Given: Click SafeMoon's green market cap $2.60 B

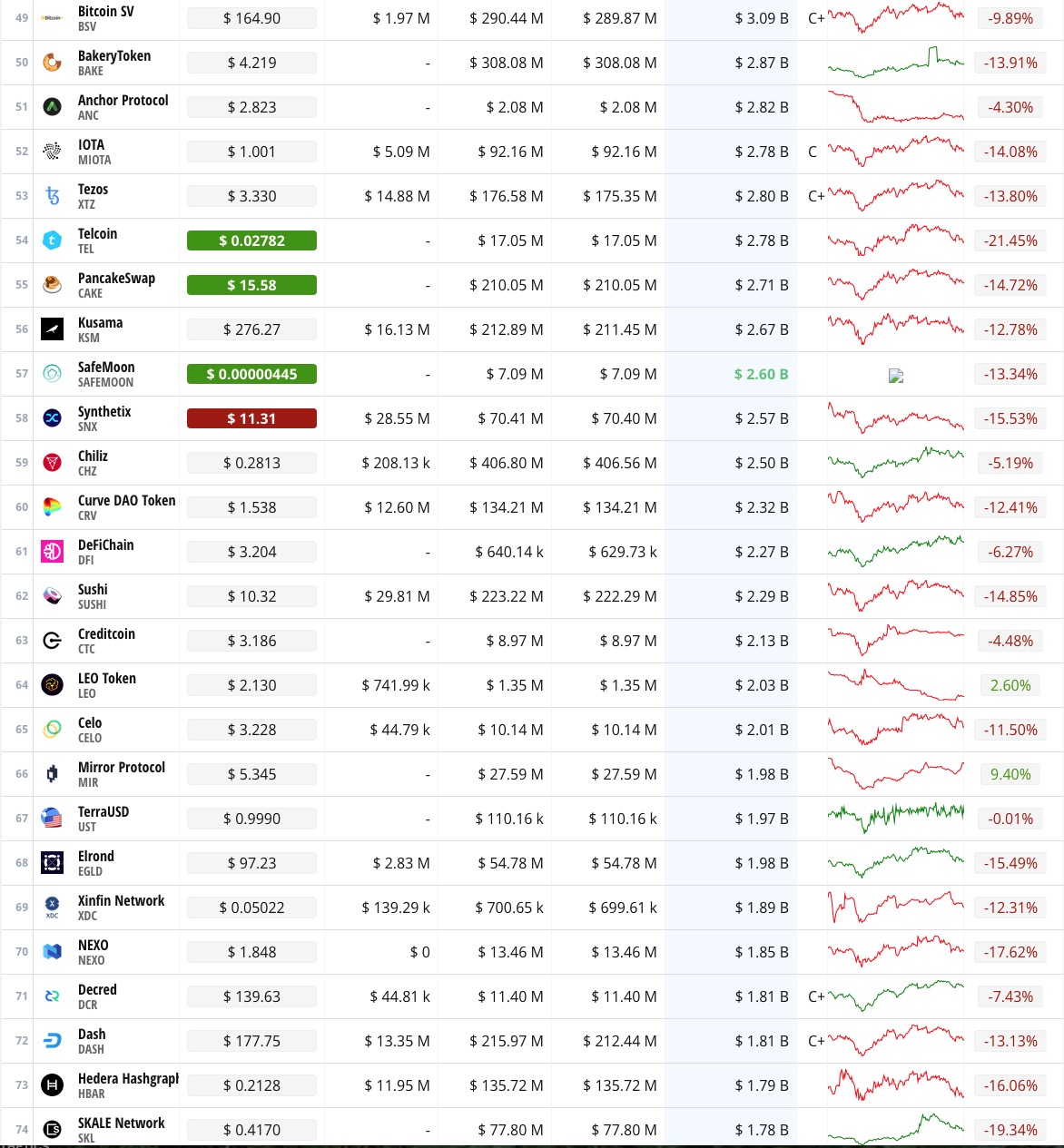Looking at the screenshot, I should (x=761, y=374).
